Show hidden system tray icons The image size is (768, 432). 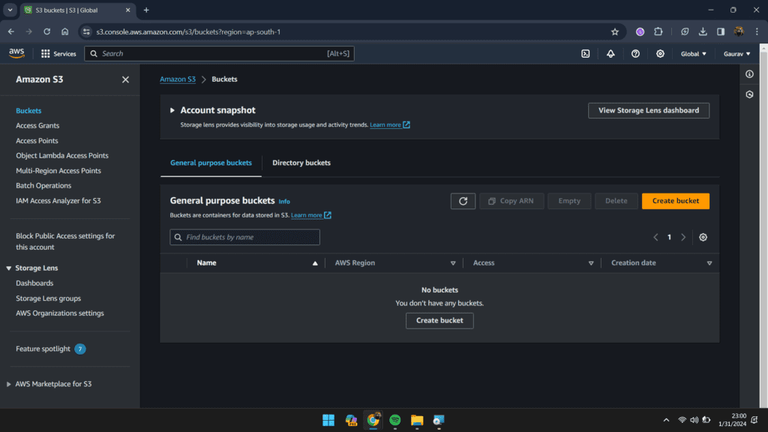666,420
